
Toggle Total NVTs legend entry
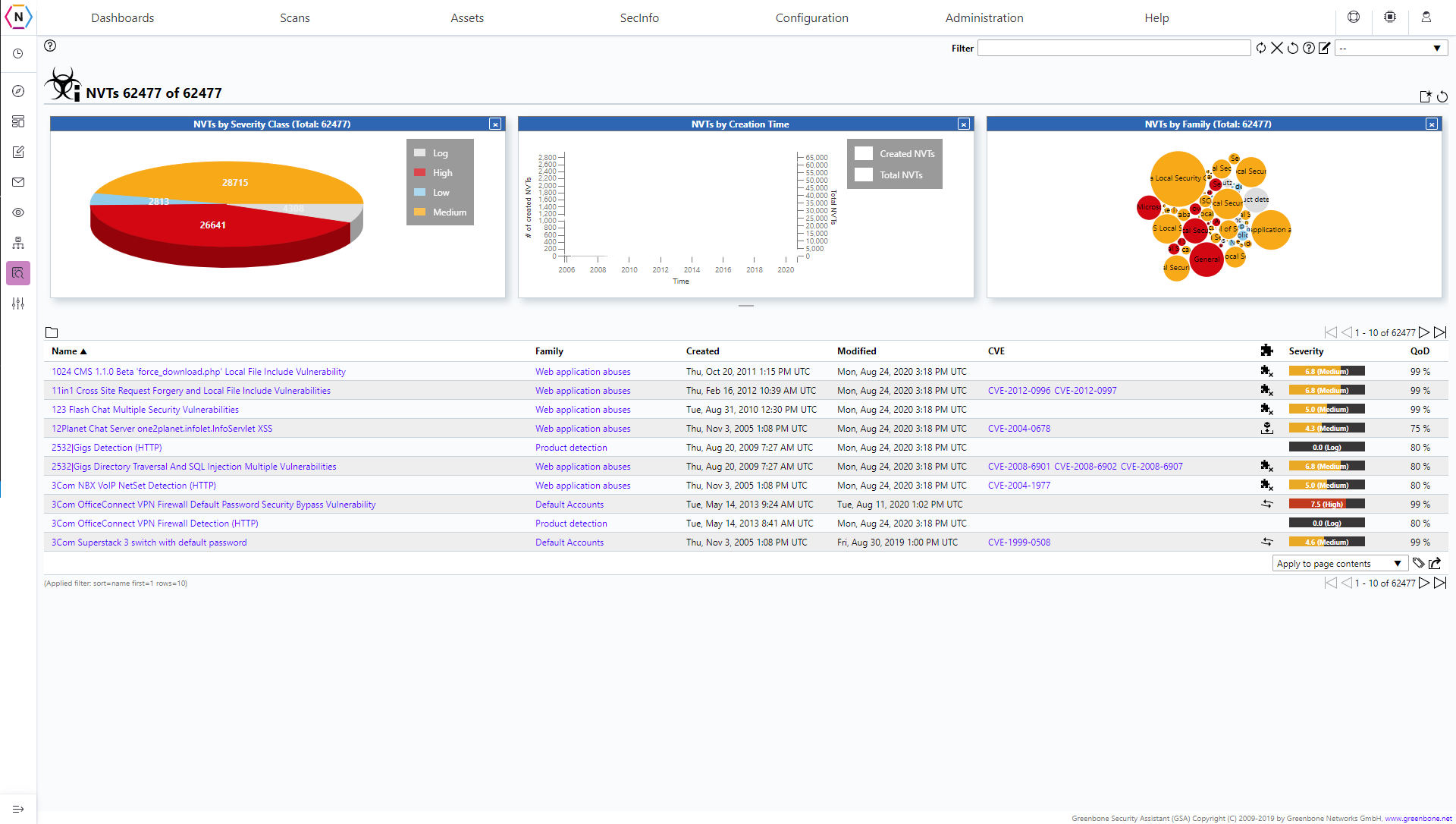(889, 175)
